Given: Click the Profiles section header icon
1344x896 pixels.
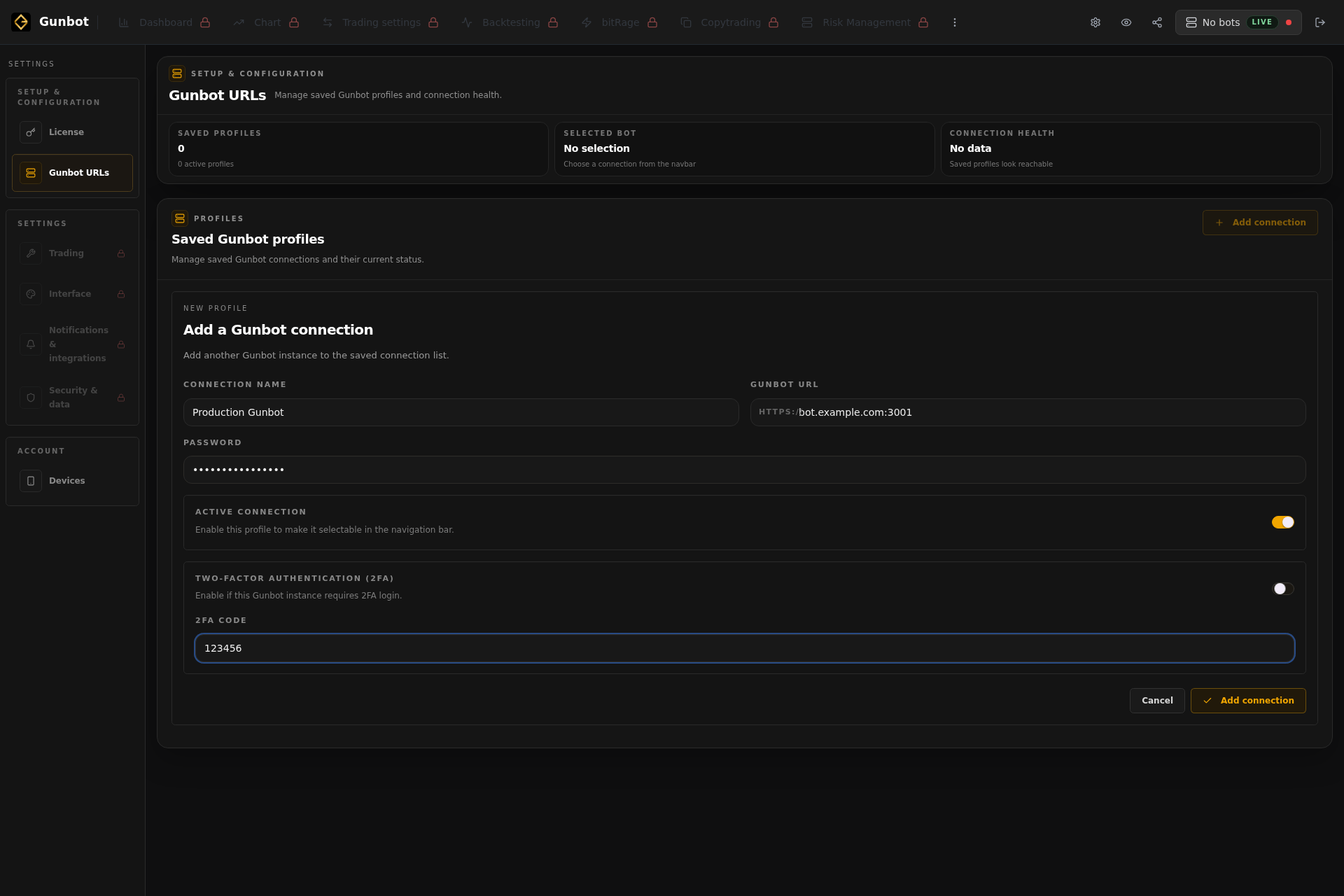Looking at the screenshot, I should pyautogui.click(x=180, y=218).
